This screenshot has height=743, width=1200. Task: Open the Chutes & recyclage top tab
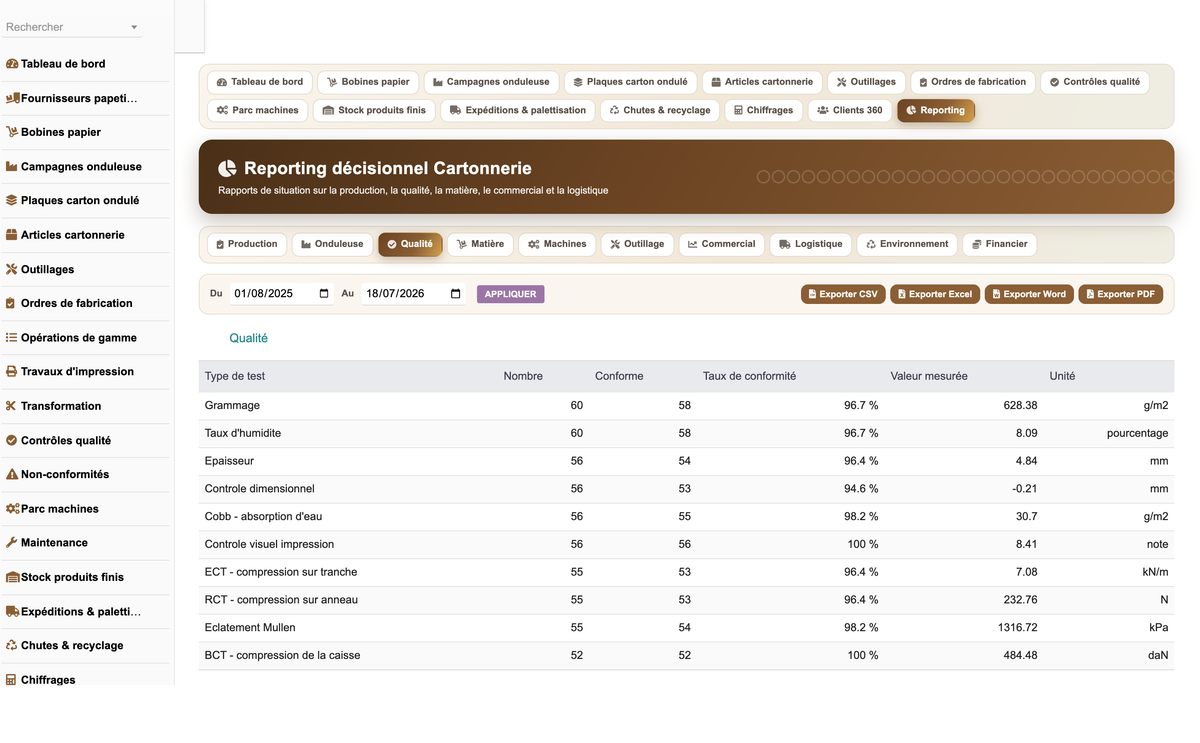pos(660,110)
